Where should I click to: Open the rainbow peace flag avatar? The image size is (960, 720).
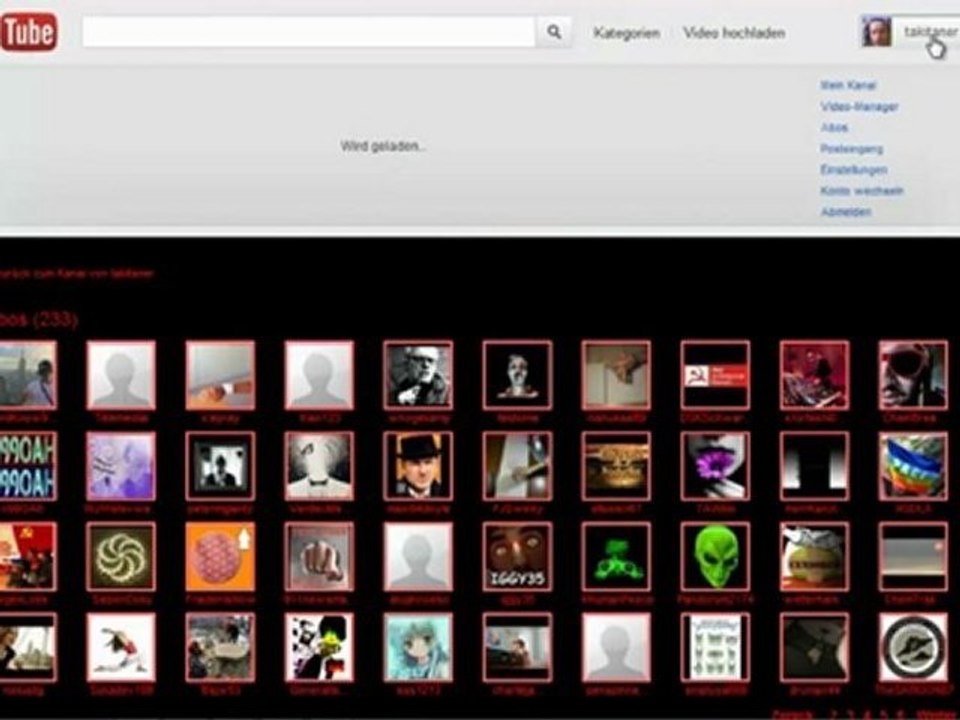tap(913, 466)
